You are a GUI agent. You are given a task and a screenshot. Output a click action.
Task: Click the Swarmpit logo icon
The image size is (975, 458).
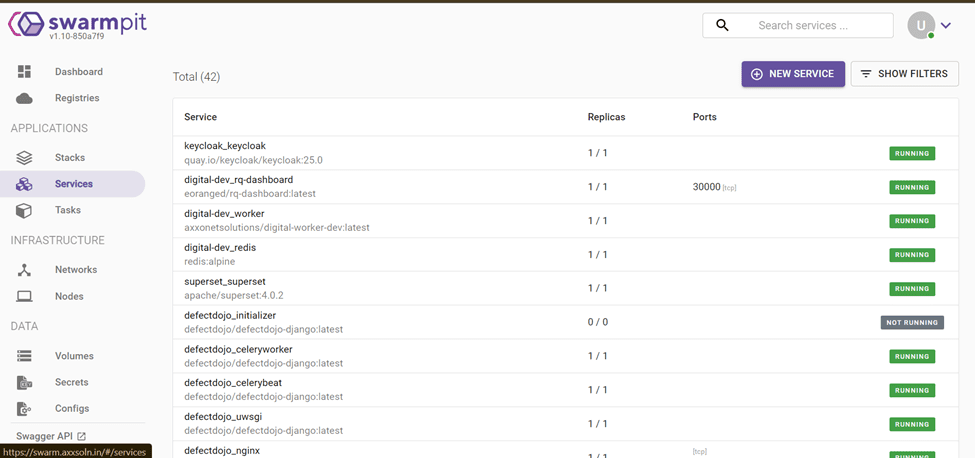point(25,26)
